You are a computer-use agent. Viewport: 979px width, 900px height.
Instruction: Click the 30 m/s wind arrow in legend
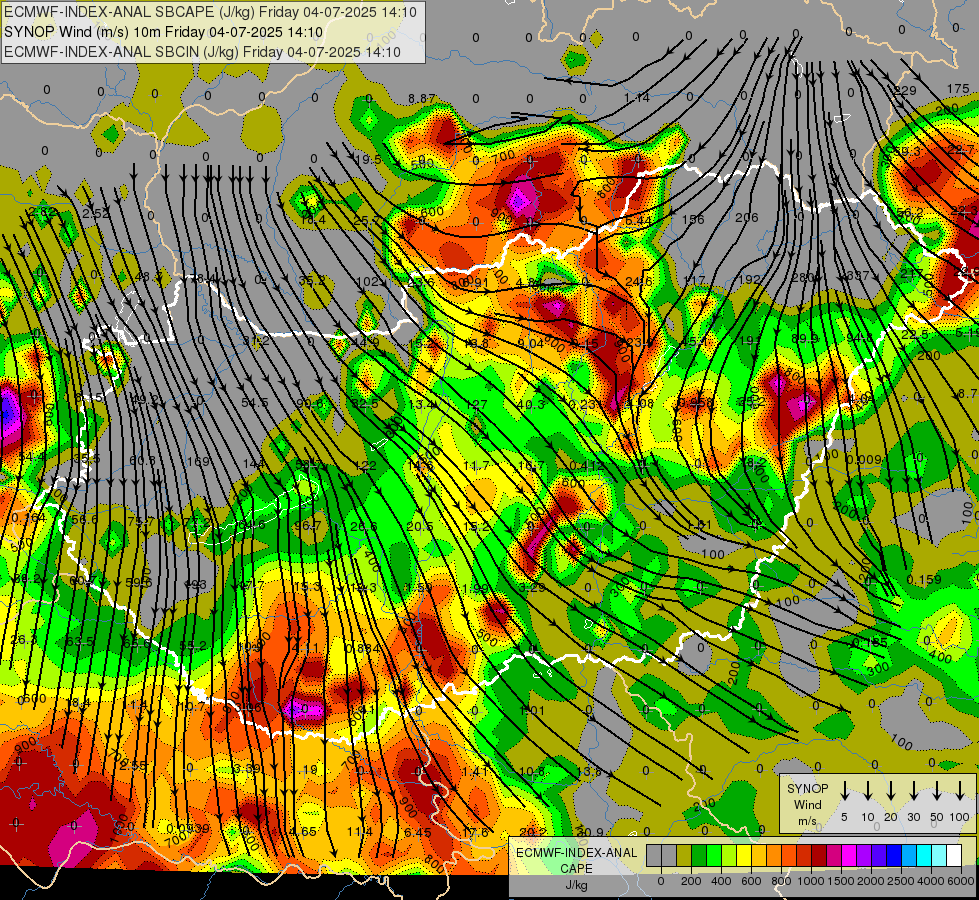(913, 791)
